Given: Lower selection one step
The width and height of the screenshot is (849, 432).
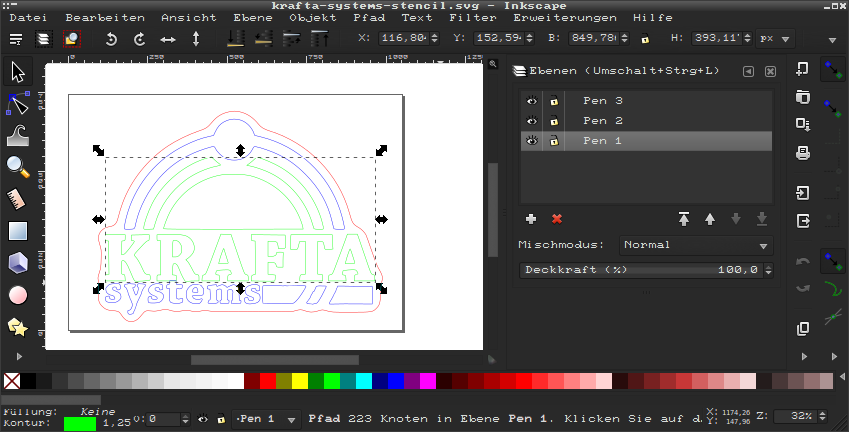Looking at the screenshot, I should 264,38.
